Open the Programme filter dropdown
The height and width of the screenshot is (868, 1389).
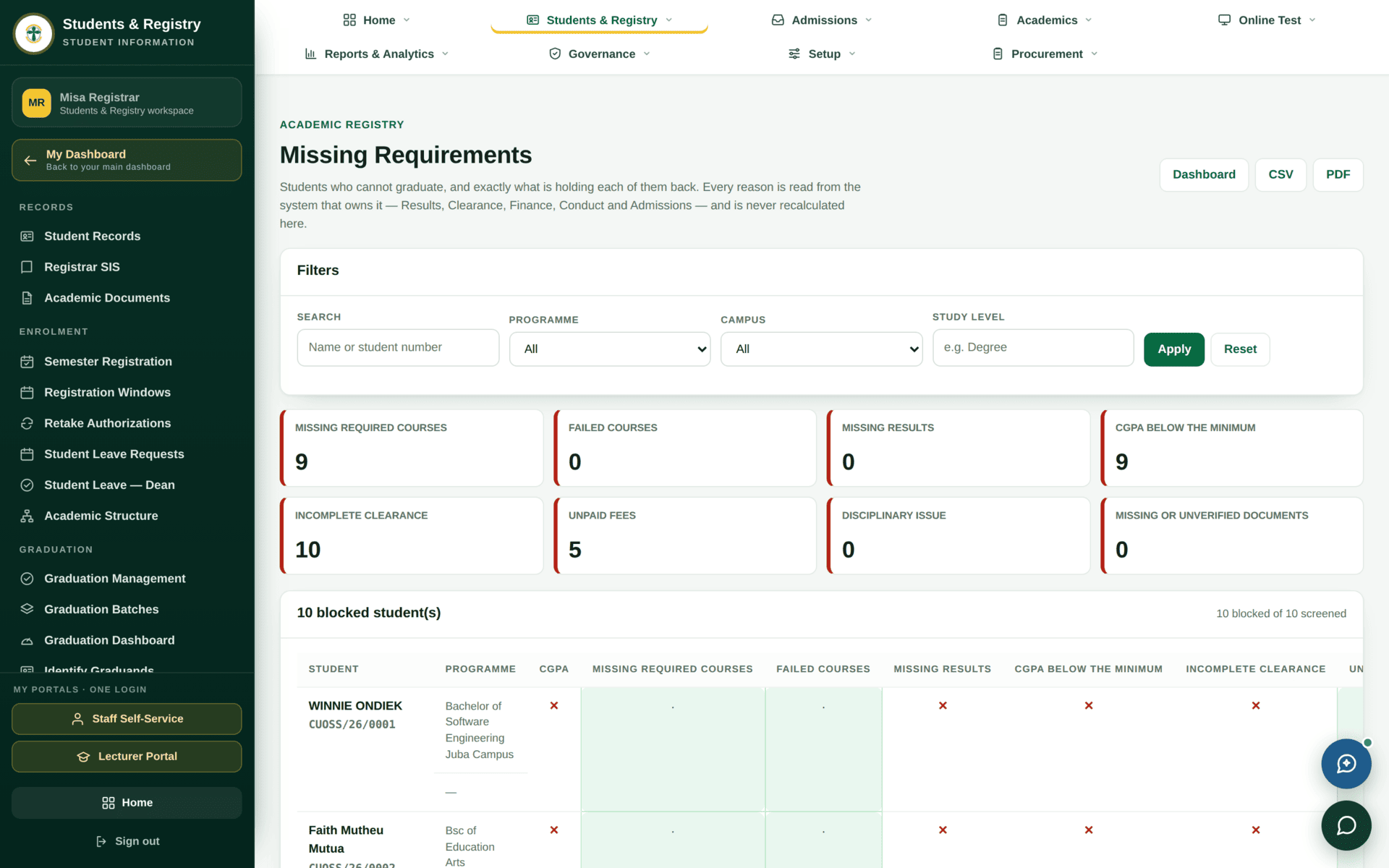(x=610, y=349)
